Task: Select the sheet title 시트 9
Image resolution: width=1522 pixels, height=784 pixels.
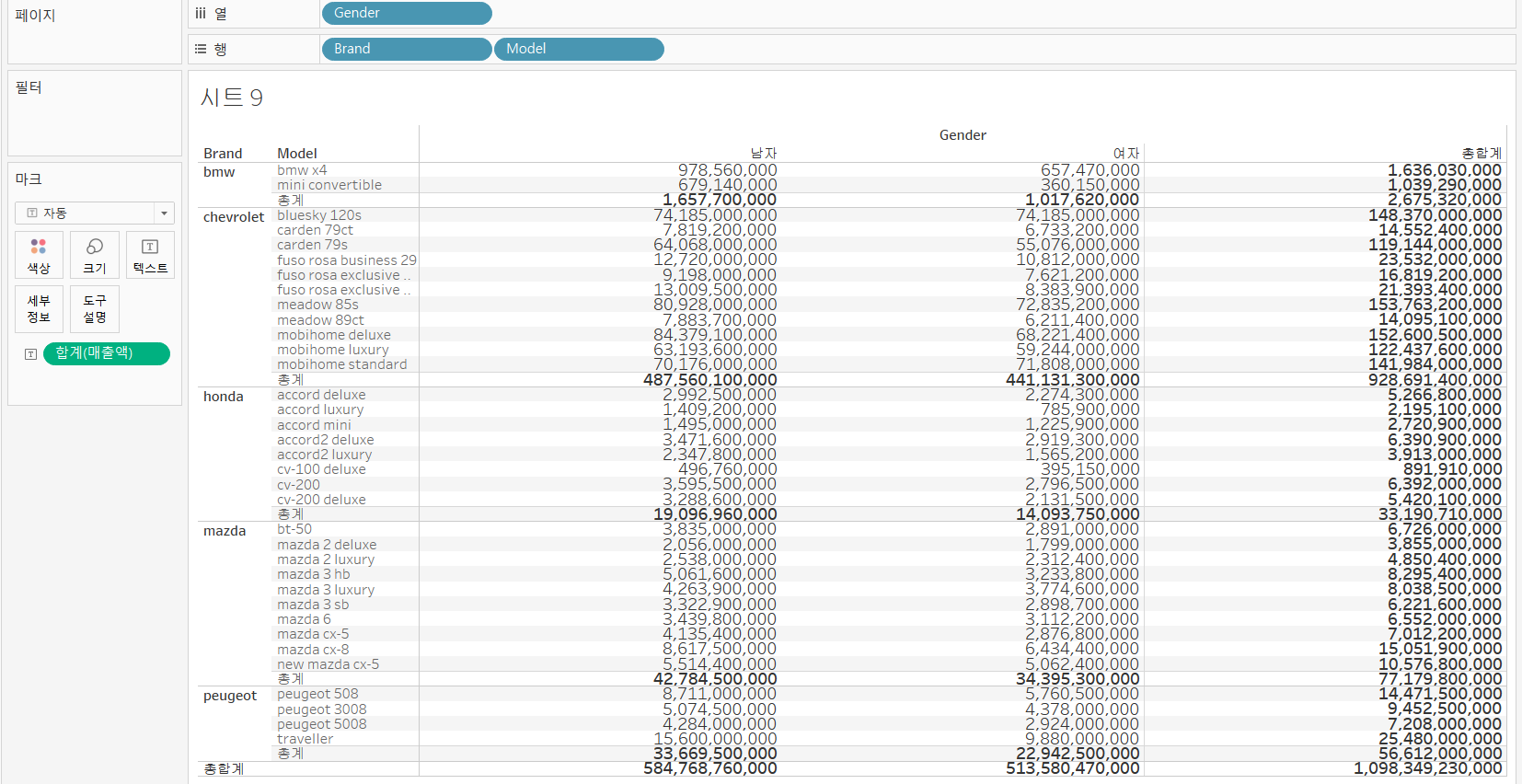Action: (x=232, y=98)
